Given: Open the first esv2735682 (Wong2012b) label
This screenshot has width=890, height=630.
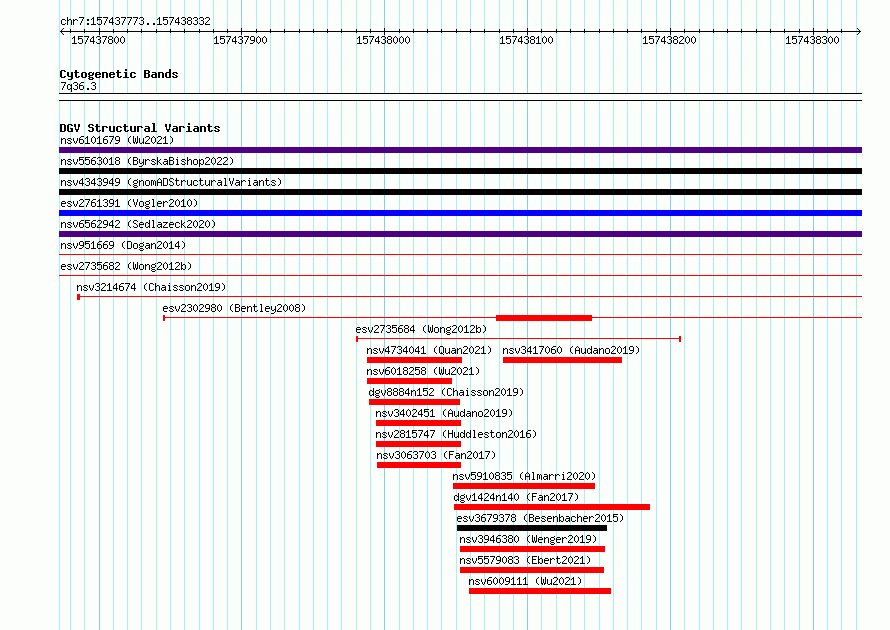Looking at the screenshot, I should 126,266.
